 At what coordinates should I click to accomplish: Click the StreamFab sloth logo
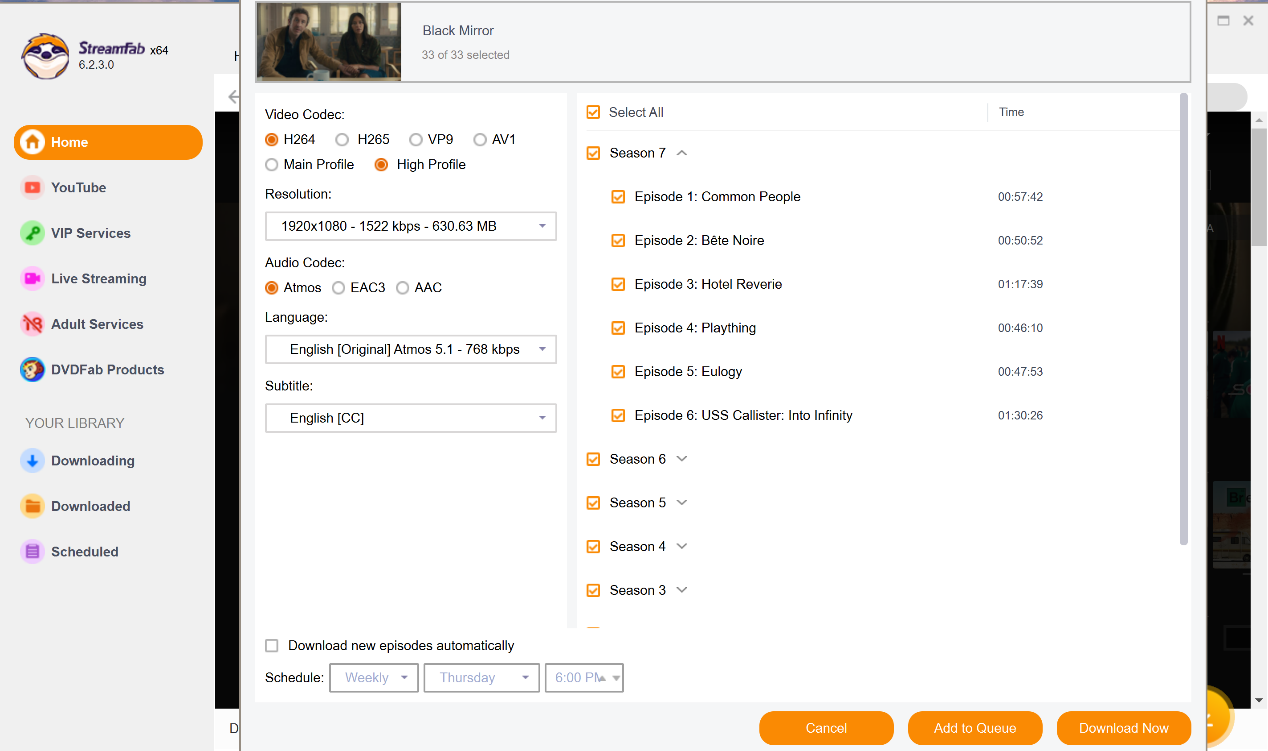coord(46,55)
